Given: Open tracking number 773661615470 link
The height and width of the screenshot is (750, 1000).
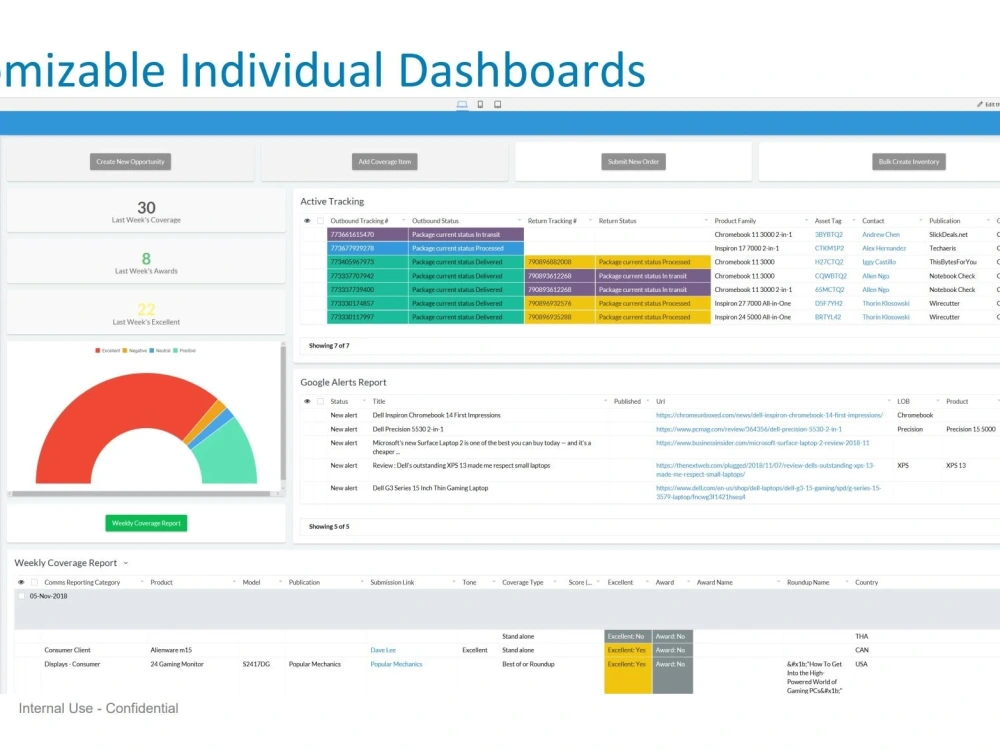Looking at the screenshot, I should pos(352,235).
